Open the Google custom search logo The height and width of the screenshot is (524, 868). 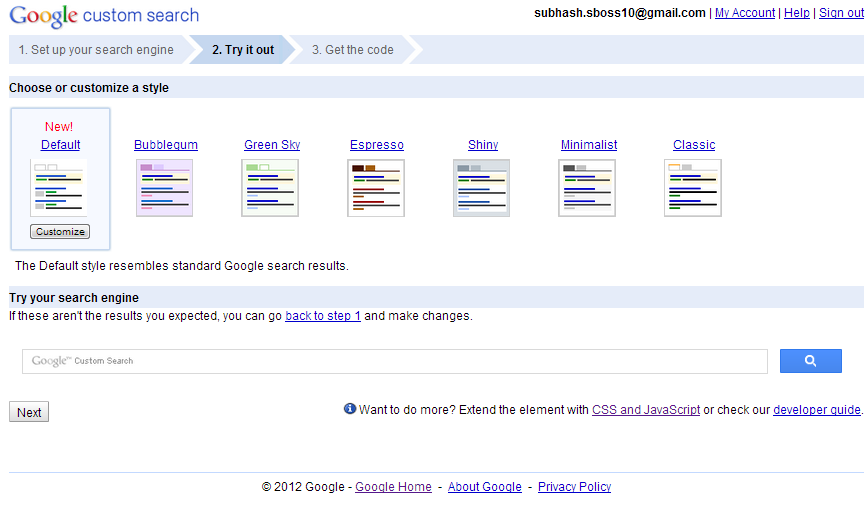pos(104,15)
